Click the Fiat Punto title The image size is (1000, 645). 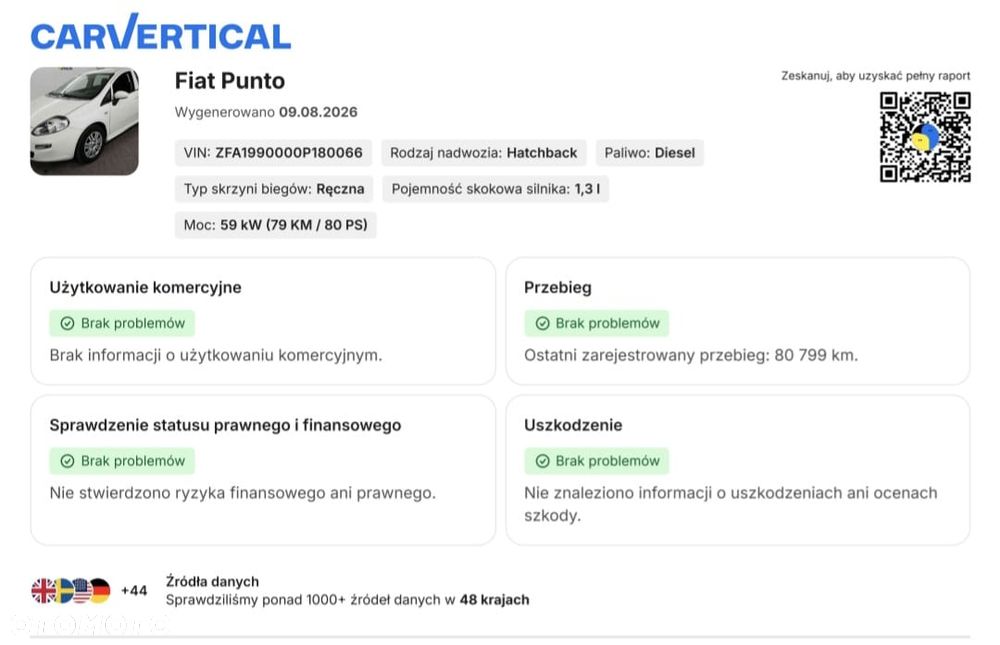coord(230,81)
